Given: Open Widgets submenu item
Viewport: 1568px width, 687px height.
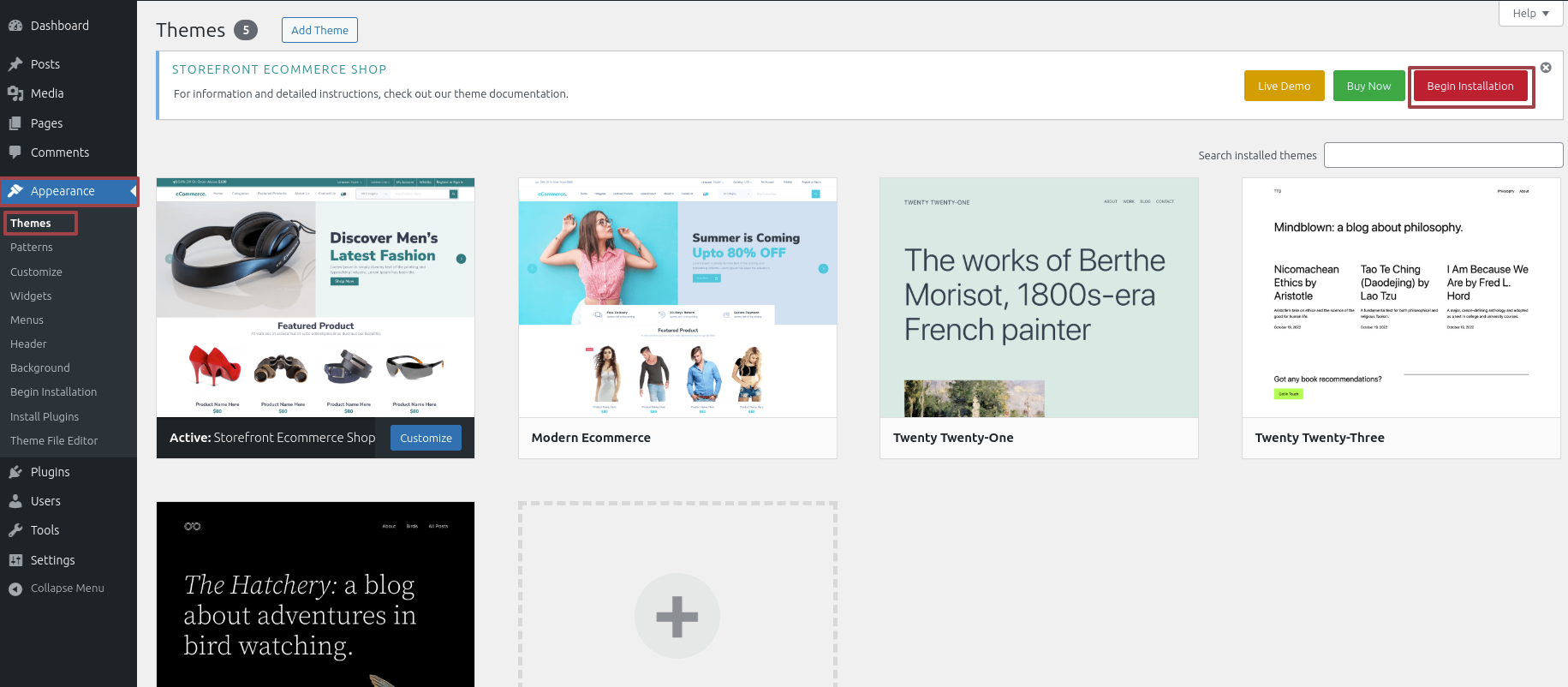Looking at the screenshot, I should tap(31, 296).
